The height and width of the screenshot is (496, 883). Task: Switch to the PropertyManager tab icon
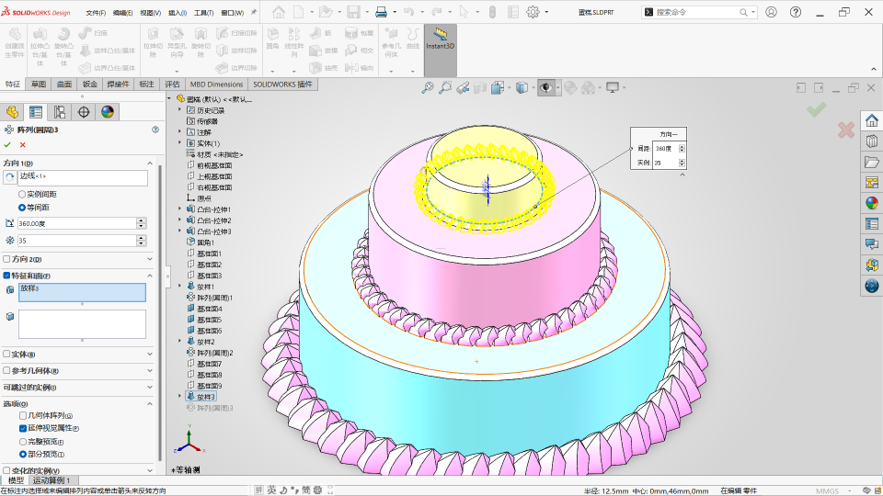[x=35, y=112]
